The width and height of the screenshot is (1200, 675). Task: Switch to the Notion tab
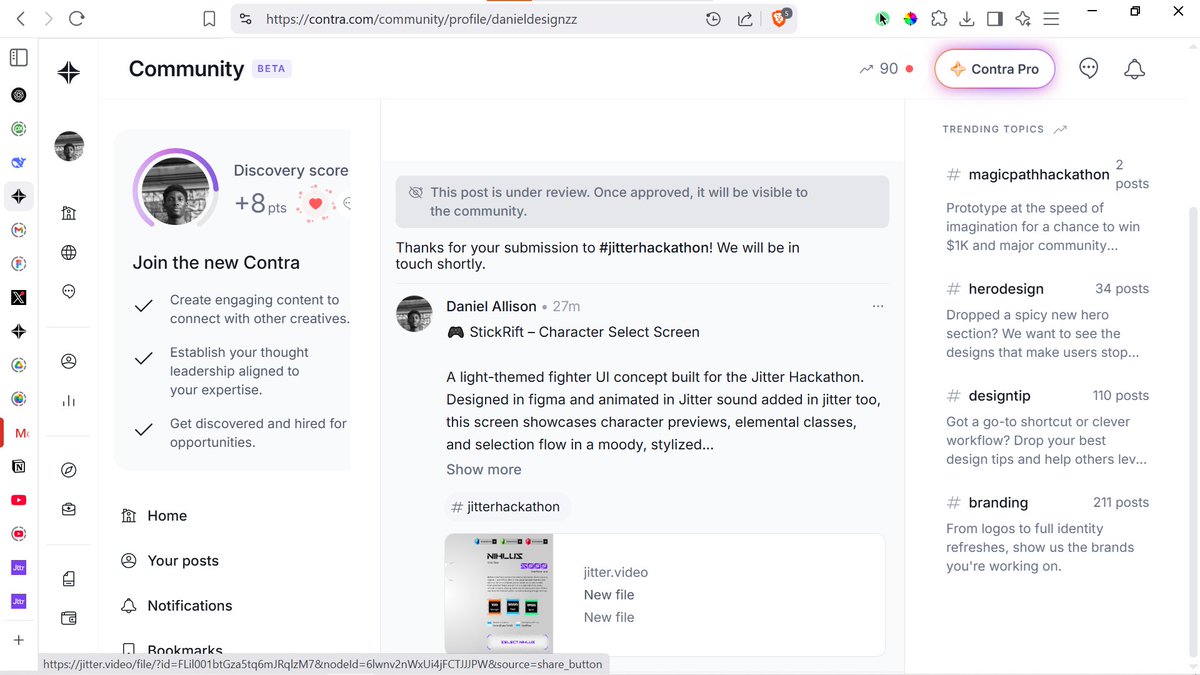coord(18,467)
